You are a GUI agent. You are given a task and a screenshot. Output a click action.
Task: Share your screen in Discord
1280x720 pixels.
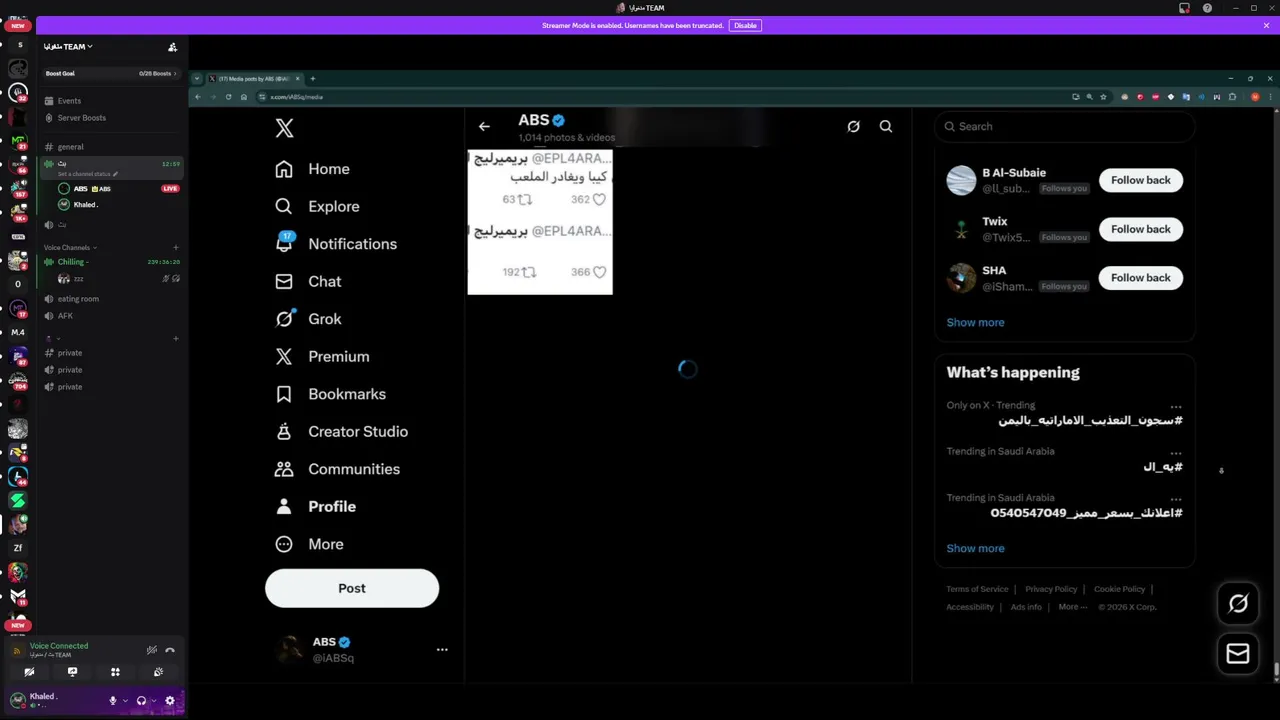(72, 672)
